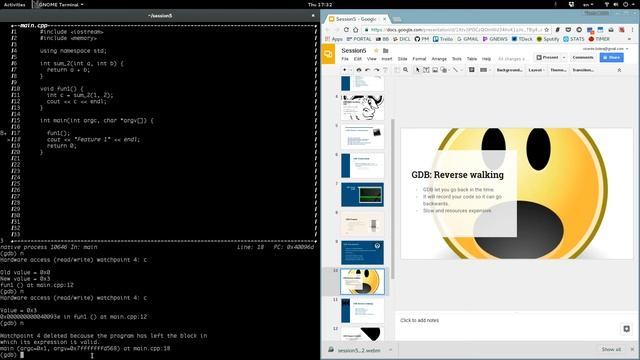Select the Line tool

click(x=456, y=70)
